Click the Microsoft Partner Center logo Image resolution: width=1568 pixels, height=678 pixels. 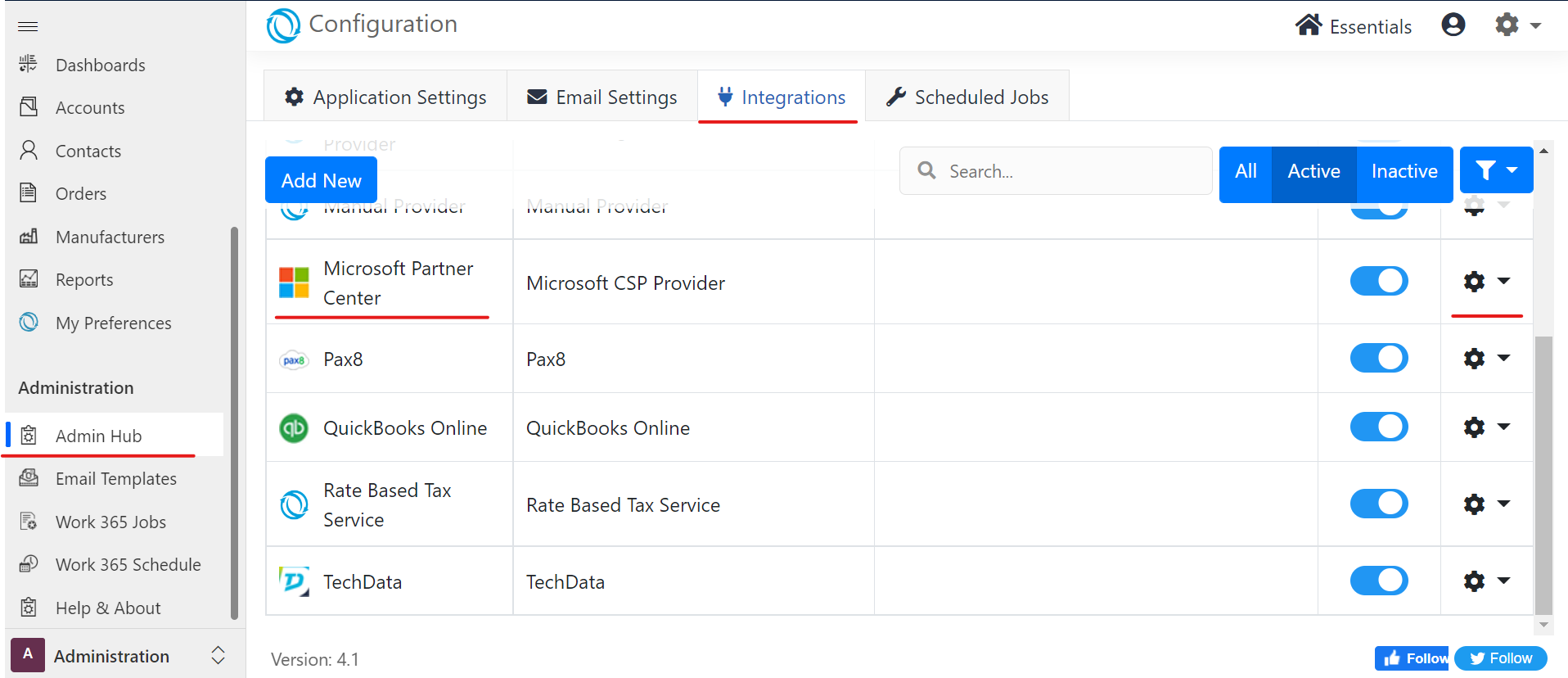click(x=294, y=282)
